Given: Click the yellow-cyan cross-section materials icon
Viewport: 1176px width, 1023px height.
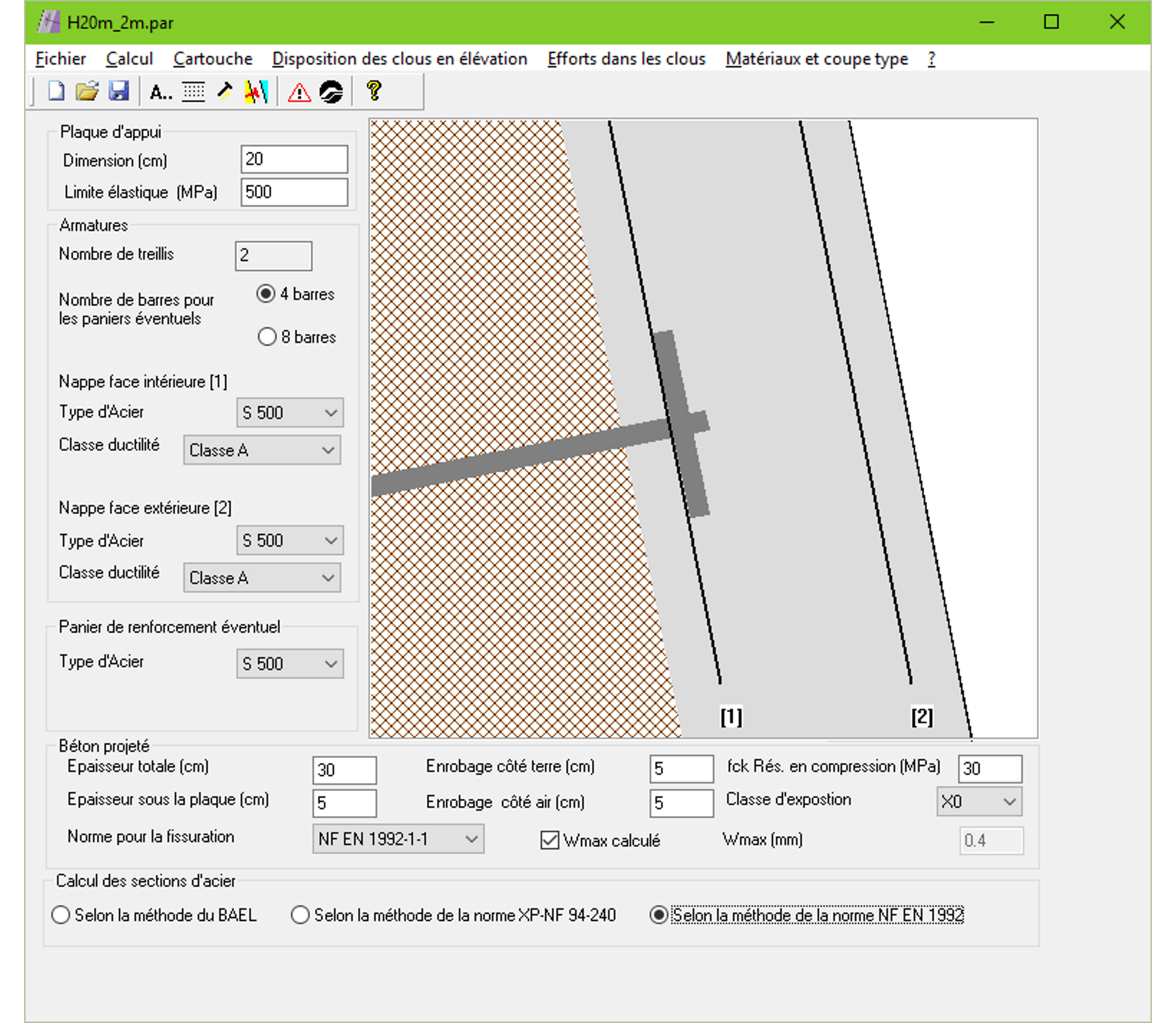Looking at the screenshot, I should (x=256, y=92).
